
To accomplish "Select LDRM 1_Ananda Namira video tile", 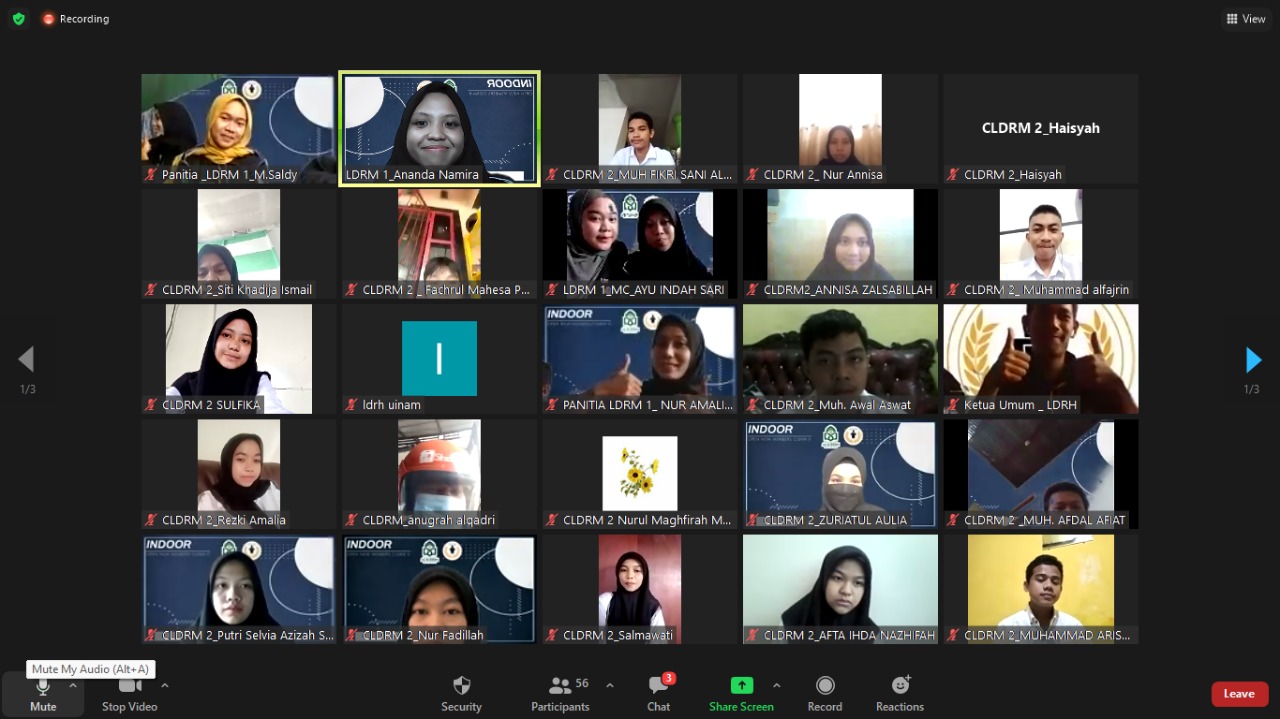I will (x=440, y=128).
